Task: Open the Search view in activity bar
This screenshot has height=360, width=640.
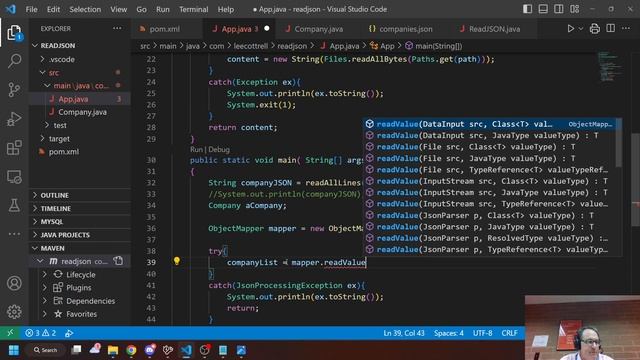Action: point(14,61)
